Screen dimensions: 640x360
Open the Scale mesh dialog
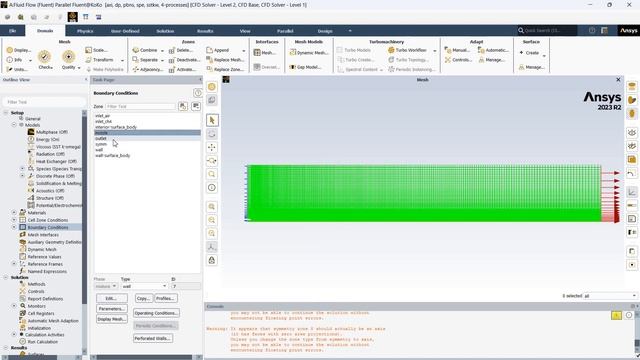[x=97, y=50]
